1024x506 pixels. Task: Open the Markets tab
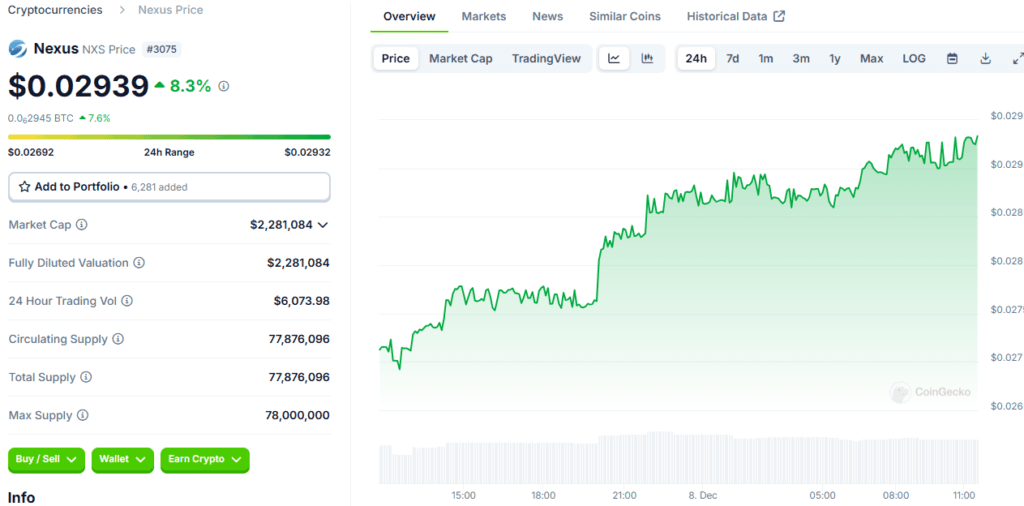[484, 16]
